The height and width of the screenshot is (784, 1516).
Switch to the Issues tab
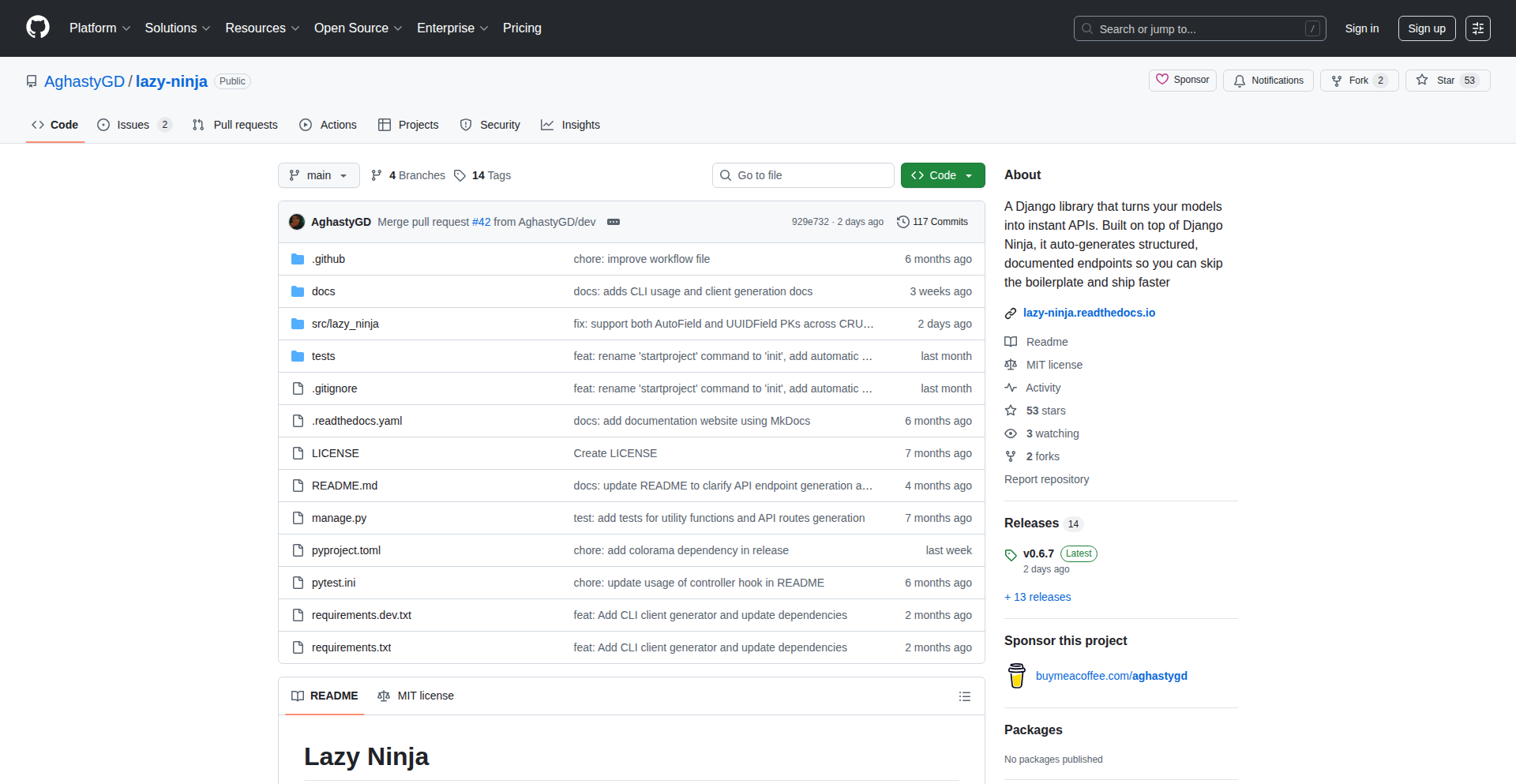134,125
